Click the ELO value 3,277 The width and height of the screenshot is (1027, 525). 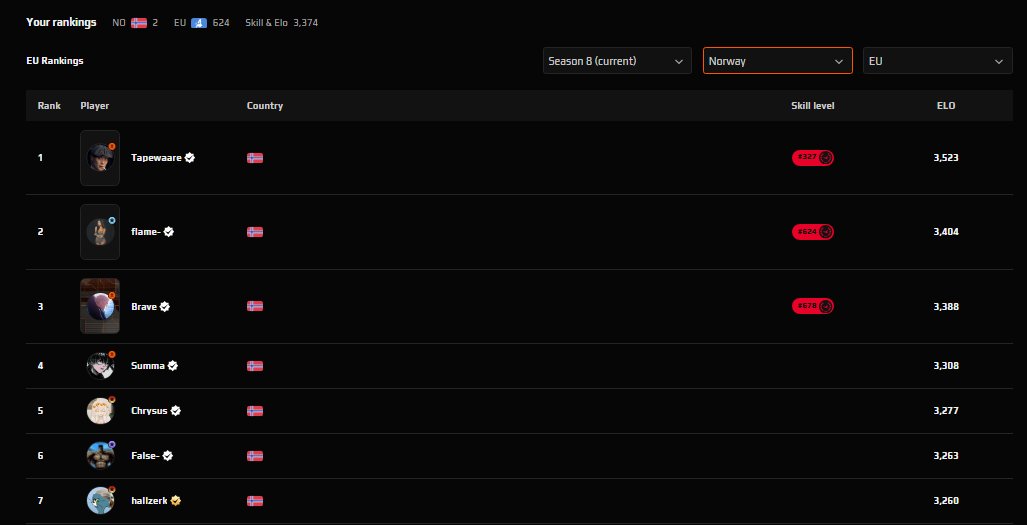[x=946, y=411]
